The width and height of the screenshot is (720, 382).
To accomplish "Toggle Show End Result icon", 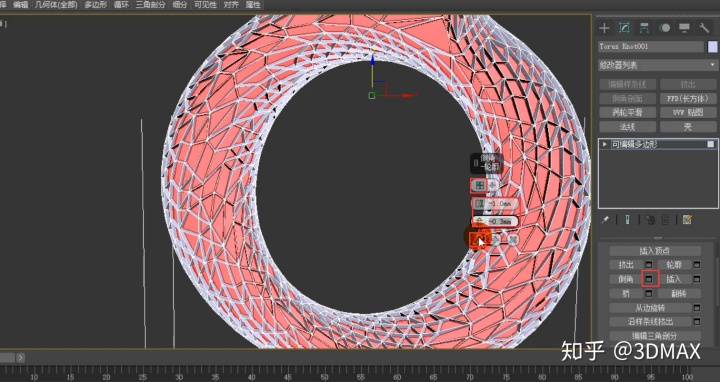I will (x=627, y=220).
